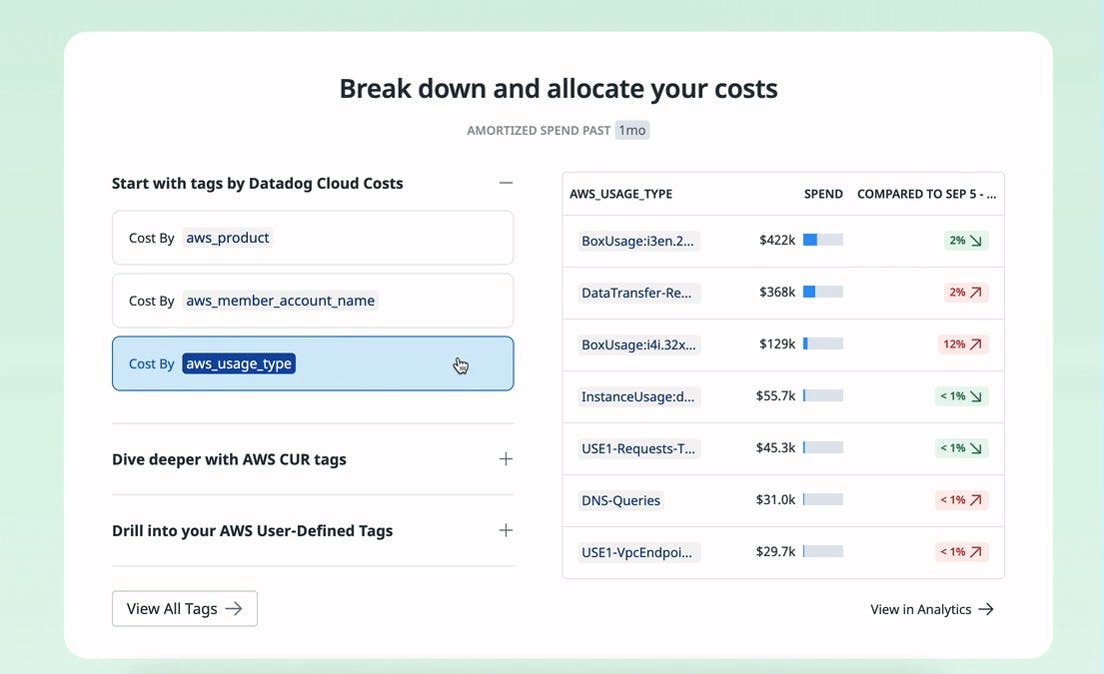Expand the Drill into your AWS User-Defined Tags section
Viewport: 1104px width, 674px height.
pos(506,530)
